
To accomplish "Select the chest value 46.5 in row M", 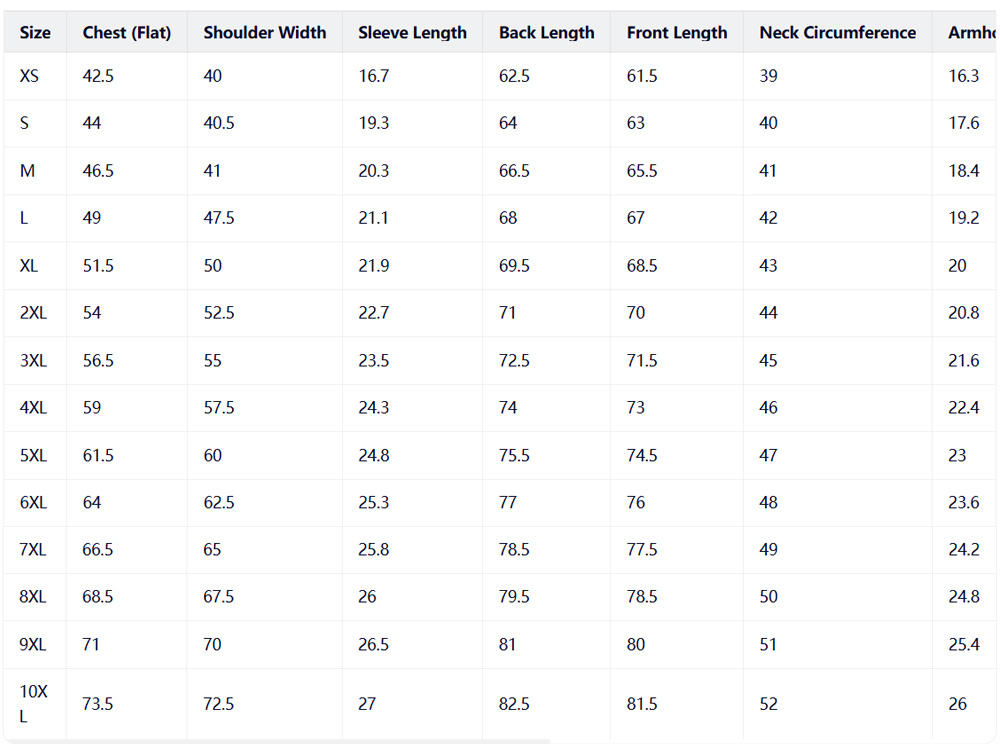I will coord(98,171).
